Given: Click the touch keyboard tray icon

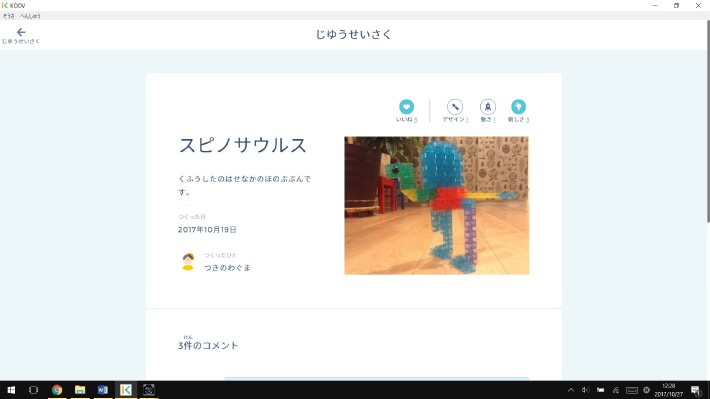Looking at the screenshot, I should [x=632, y=390].
